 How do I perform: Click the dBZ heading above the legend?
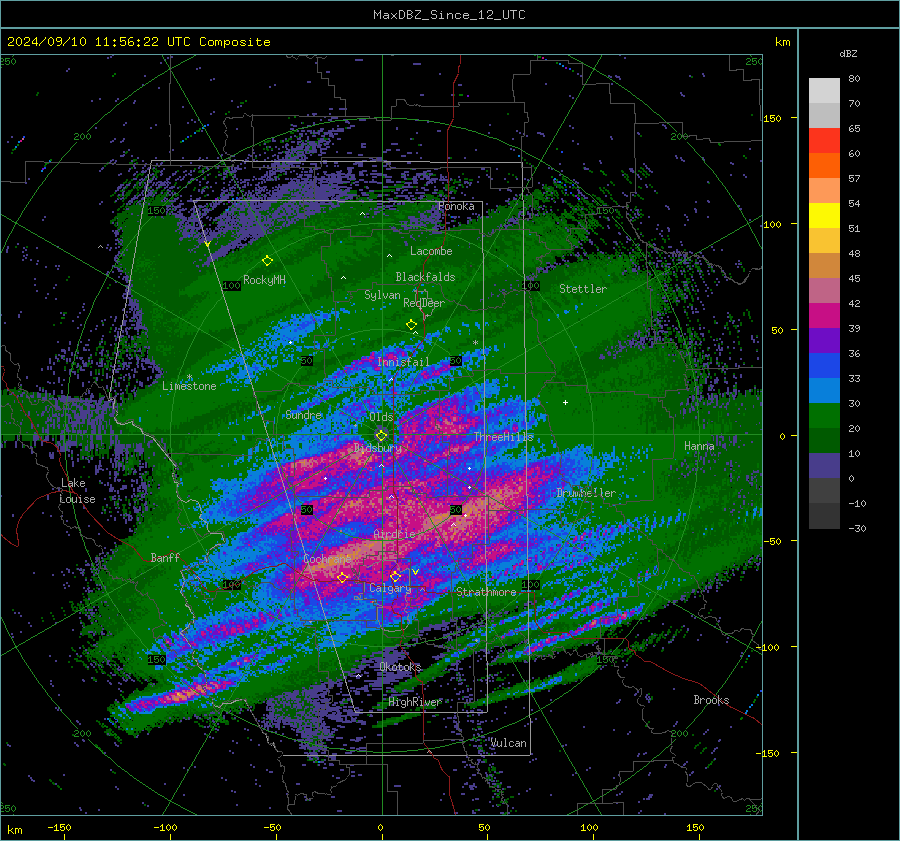click(x=848, y=54)
